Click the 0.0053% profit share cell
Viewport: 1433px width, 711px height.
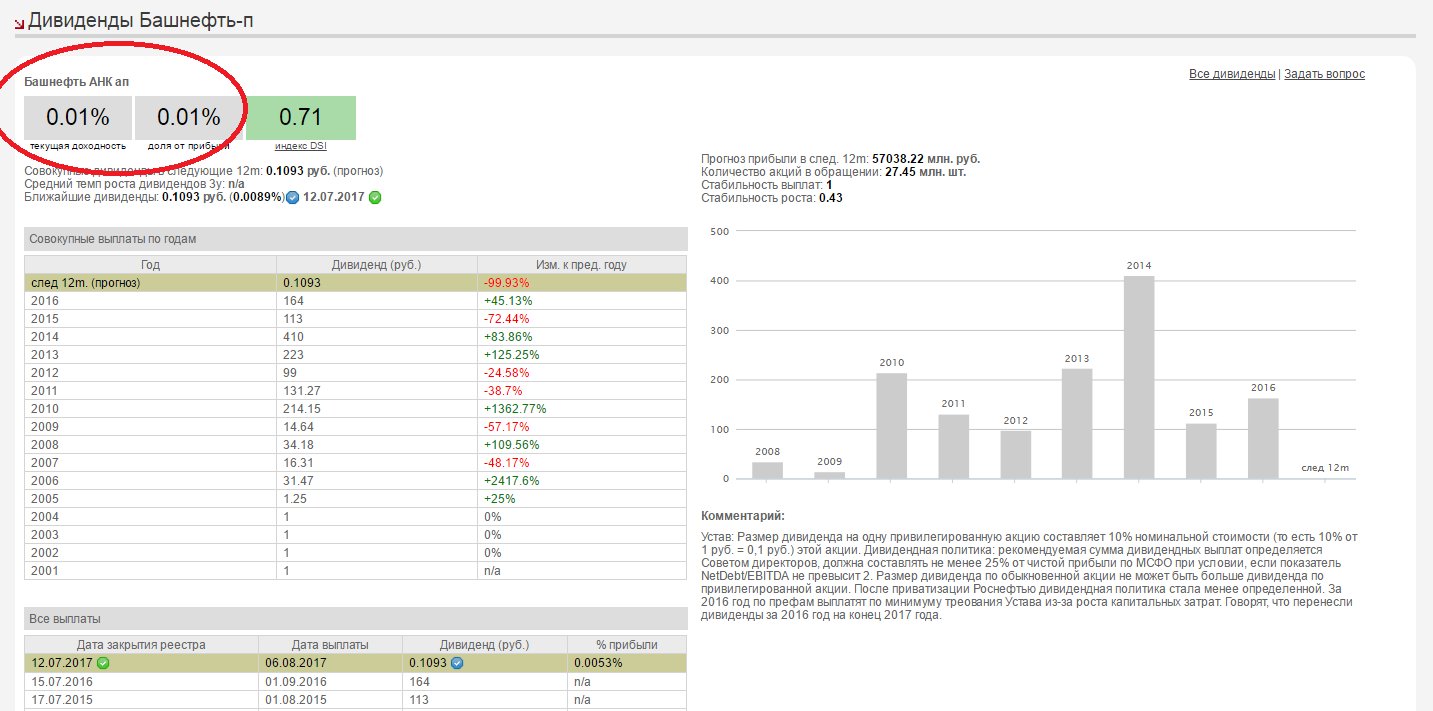tap(627, 663)
